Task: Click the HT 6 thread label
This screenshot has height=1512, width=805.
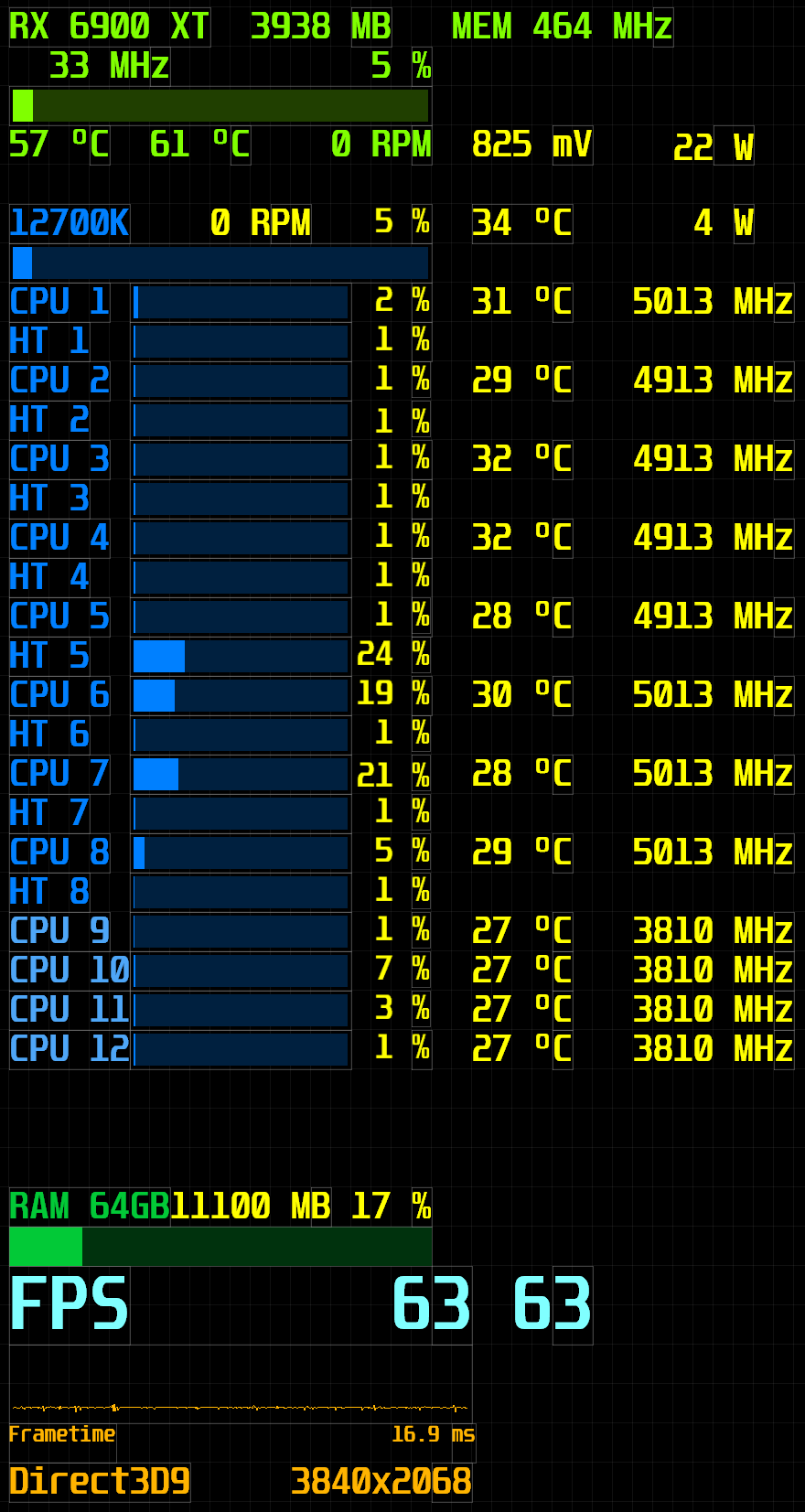Action: pyautogui.click(x=49, y=735)
